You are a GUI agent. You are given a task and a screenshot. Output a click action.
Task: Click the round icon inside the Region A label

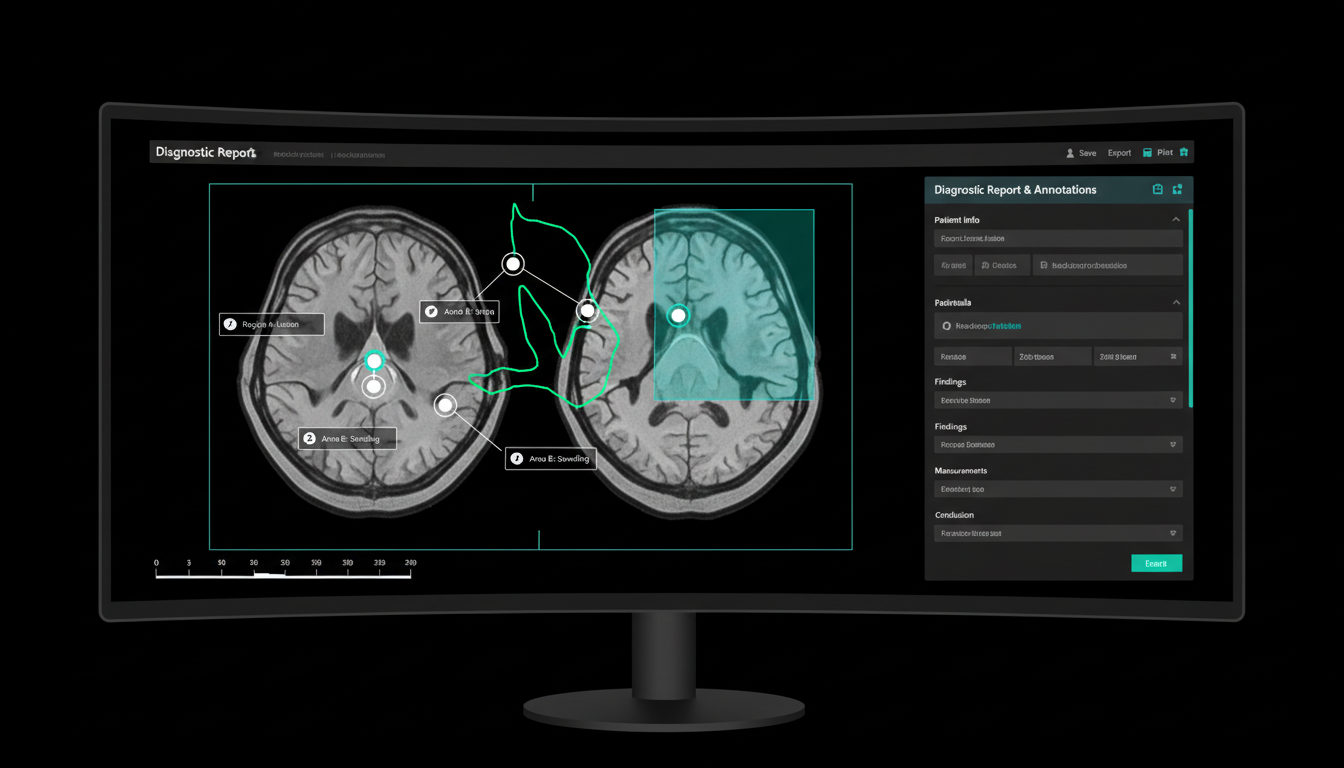(230, 324)
